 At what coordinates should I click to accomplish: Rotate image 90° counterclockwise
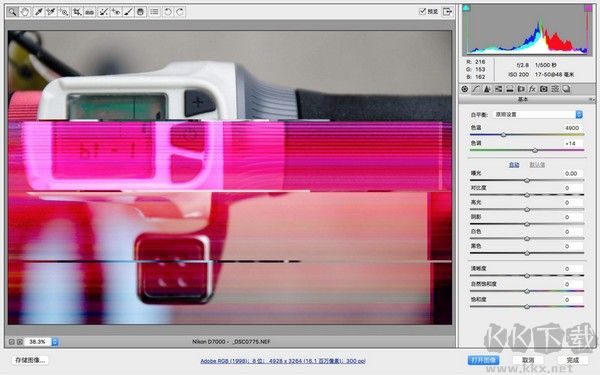point(168,12)
